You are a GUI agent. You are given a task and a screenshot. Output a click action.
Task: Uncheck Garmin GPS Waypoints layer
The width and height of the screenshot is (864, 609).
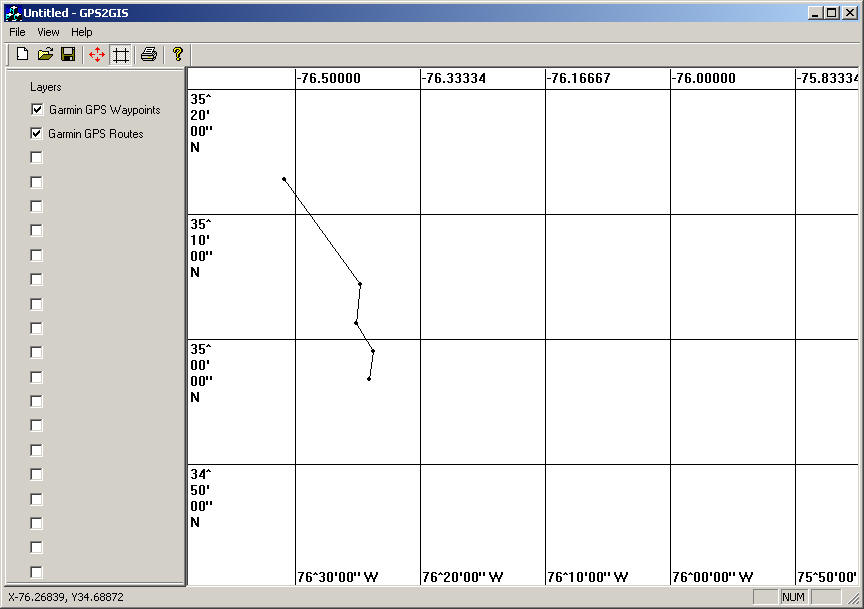click(x=37, y=109)
